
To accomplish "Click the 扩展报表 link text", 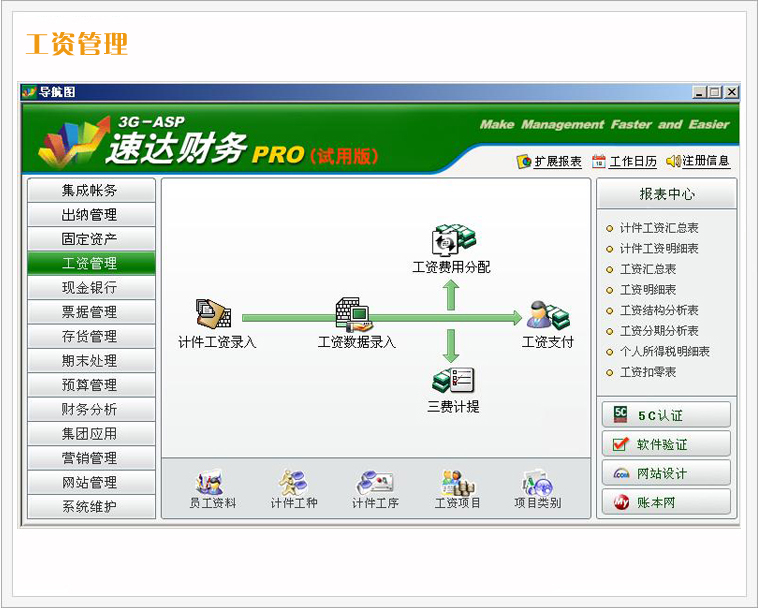I will [x=558, y=161].
